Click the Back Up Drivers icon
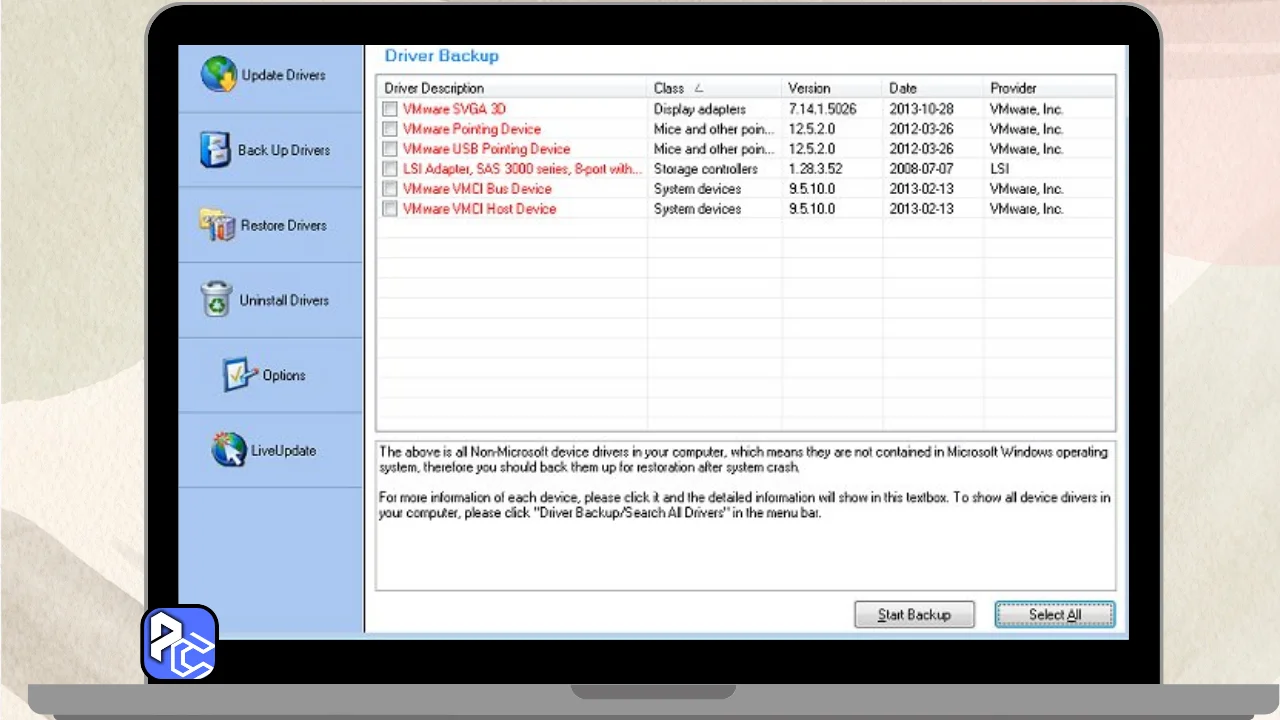Image resolution: width=1280 pixels, height=720 pixels. [215, 150]
